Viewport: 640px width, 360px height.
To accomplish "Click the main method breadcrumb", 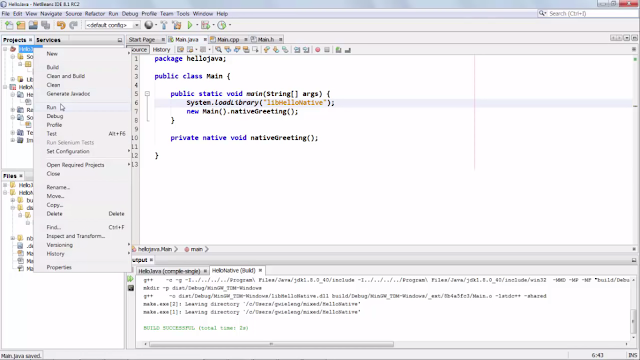I will [x=196, y=249].
